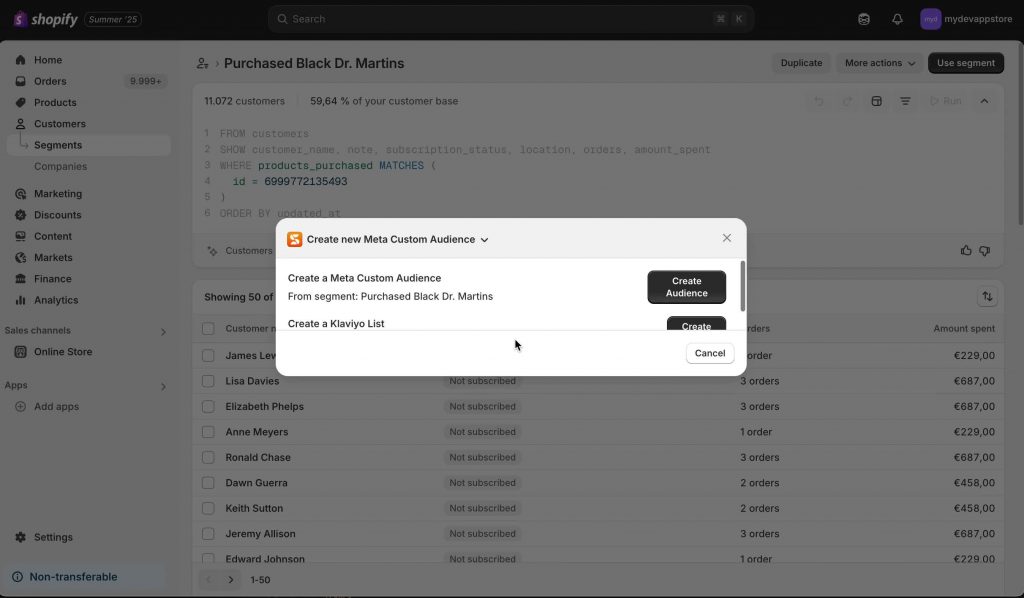Click the Online Store icon
Image resolution: width=1024 pixels, height=598 pixels.
20,352
